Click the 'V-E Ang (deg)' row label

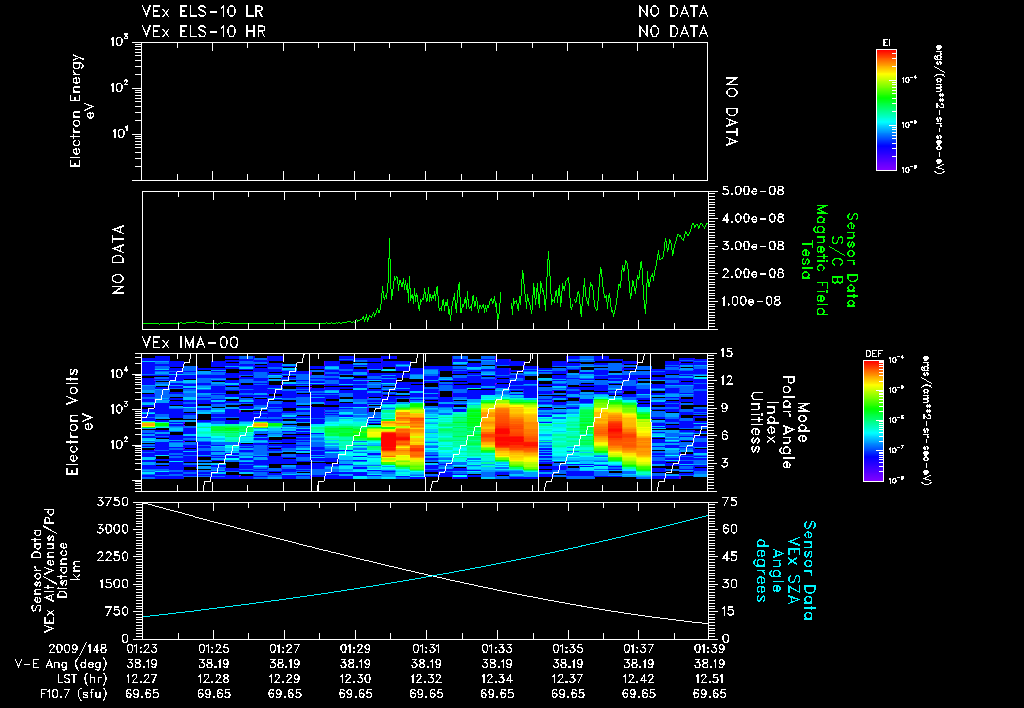tap(61, 664)
